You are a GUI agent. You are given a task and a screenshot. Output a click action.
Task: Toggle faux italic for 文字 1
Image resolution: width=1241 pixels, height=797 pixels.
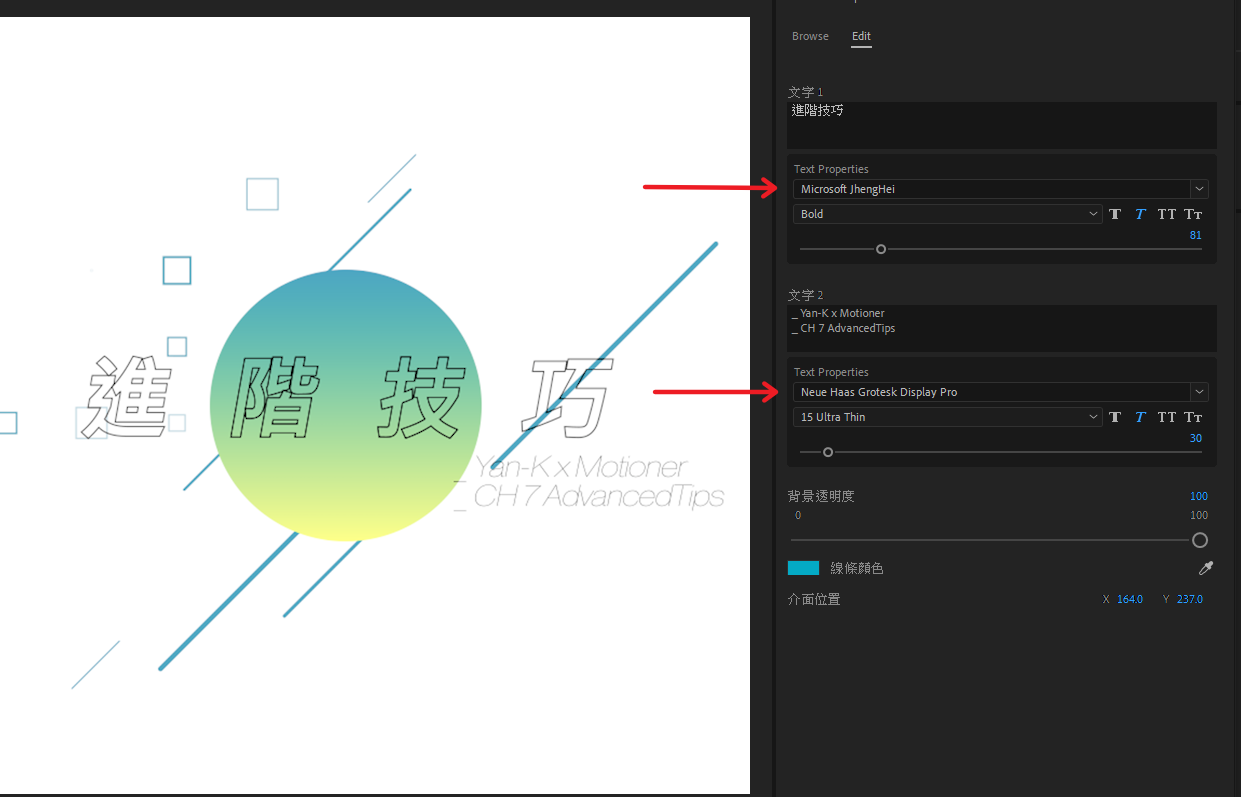[x=1140, y=214]
